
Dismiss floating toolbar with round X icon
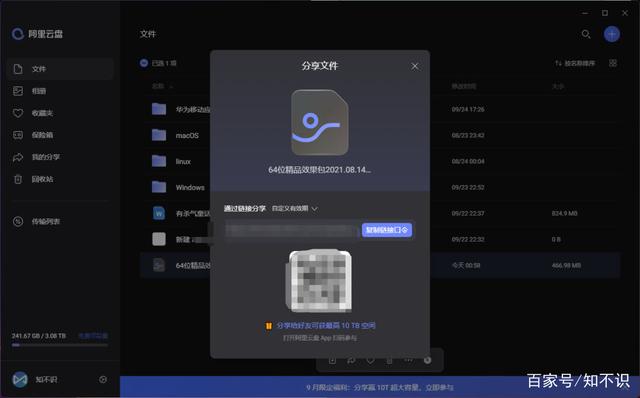427,360
